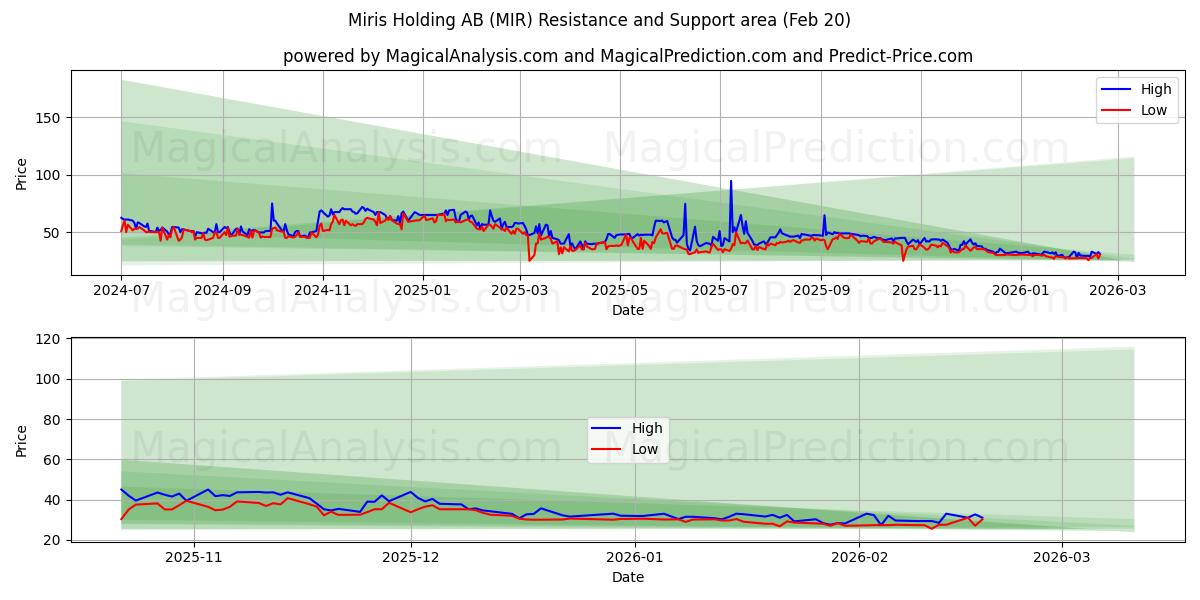Click the '2024-09' x-axis label on the top chart

(223, 291)
